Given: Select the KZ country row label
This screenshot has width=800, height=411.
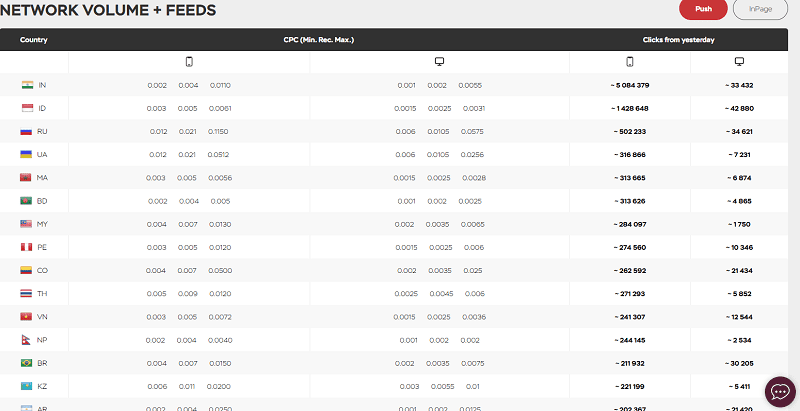Looking at the screenshot, I should tap(42, 386).
